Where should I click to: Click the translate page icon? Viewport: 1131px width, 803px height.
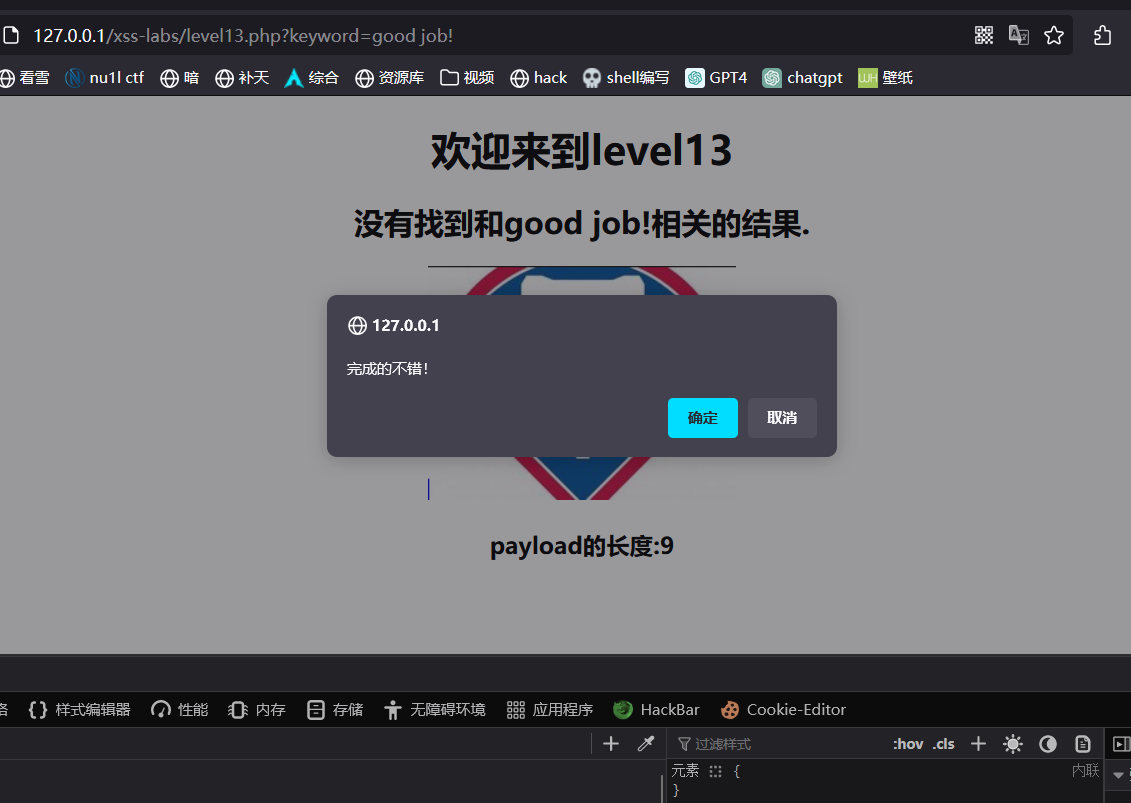tap(1018, 35)
